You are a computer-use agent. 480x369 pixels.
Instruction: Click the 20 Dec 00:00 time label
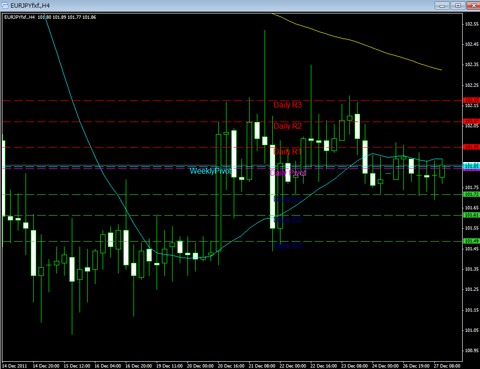point(200,366)
